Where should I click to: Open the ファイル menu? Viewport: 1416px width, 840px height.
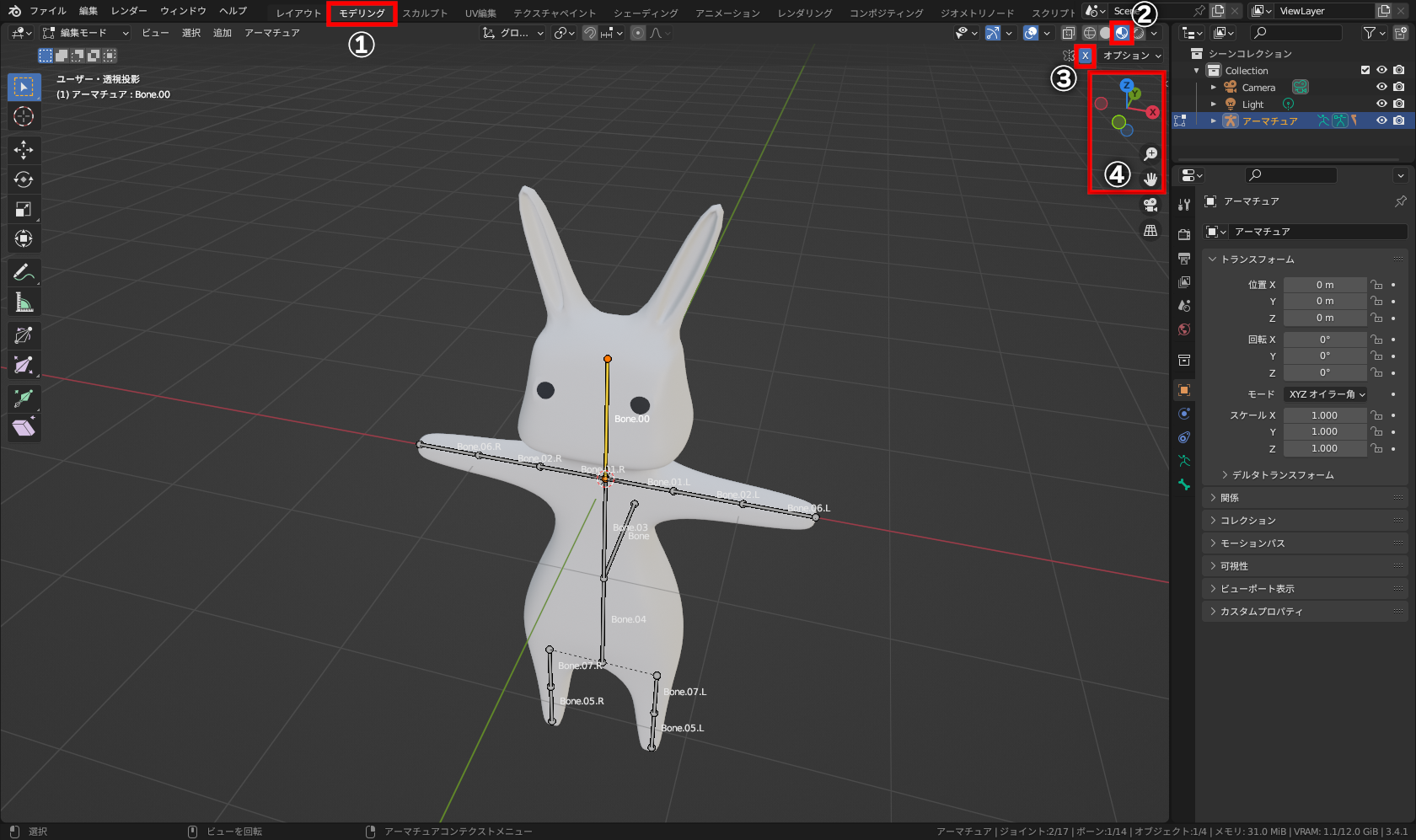coord(48,11)
